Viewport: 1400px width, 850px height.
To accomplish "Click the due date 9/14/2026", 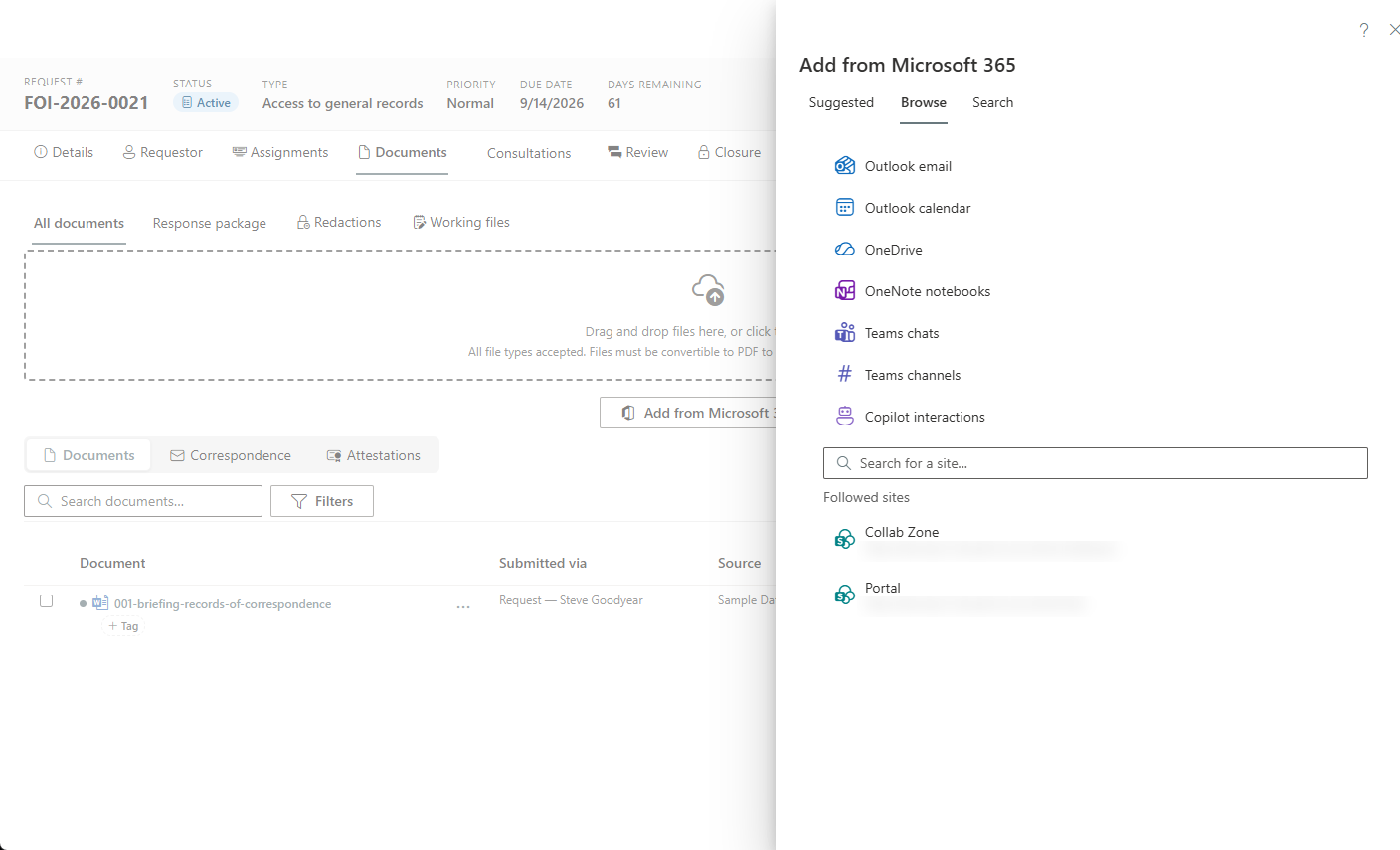I will [552, 103].
